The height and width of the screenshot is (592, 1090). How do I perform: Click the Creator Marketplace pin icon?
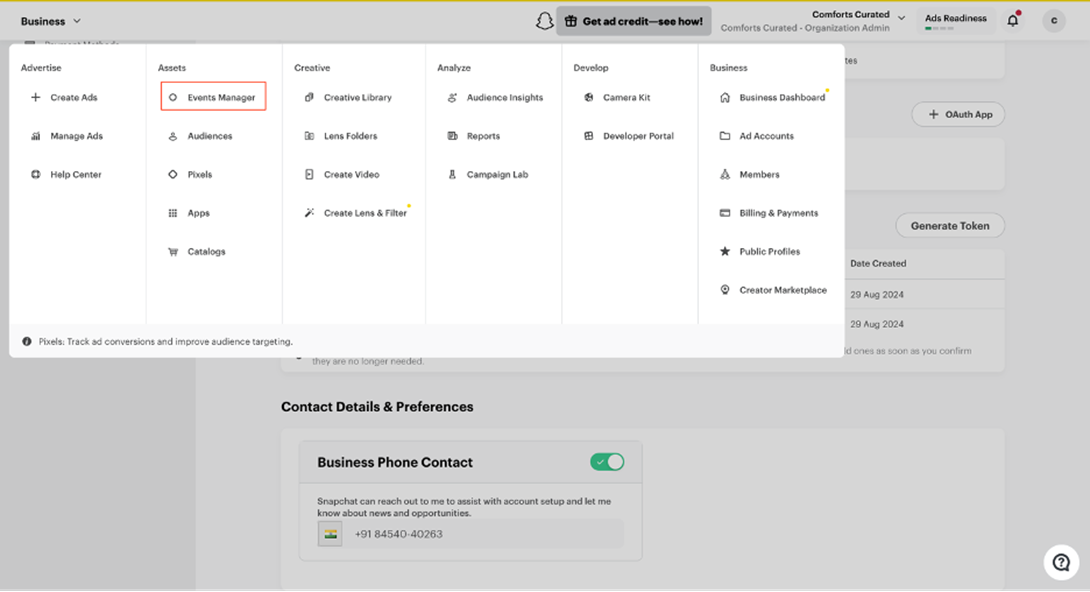pyautogui.click(x=725, y=290)
